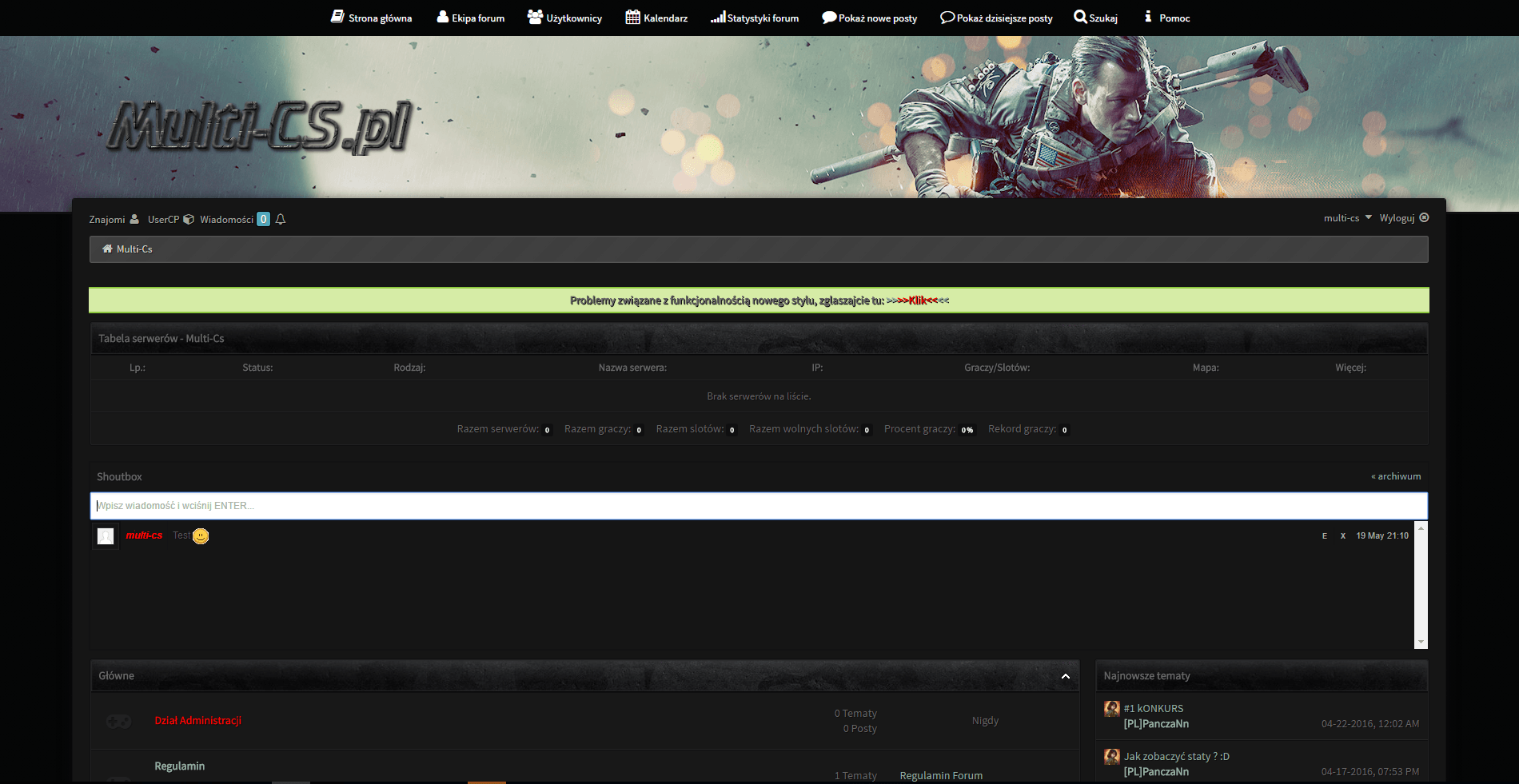Open Dział Administracji forum

coord(198,721)
